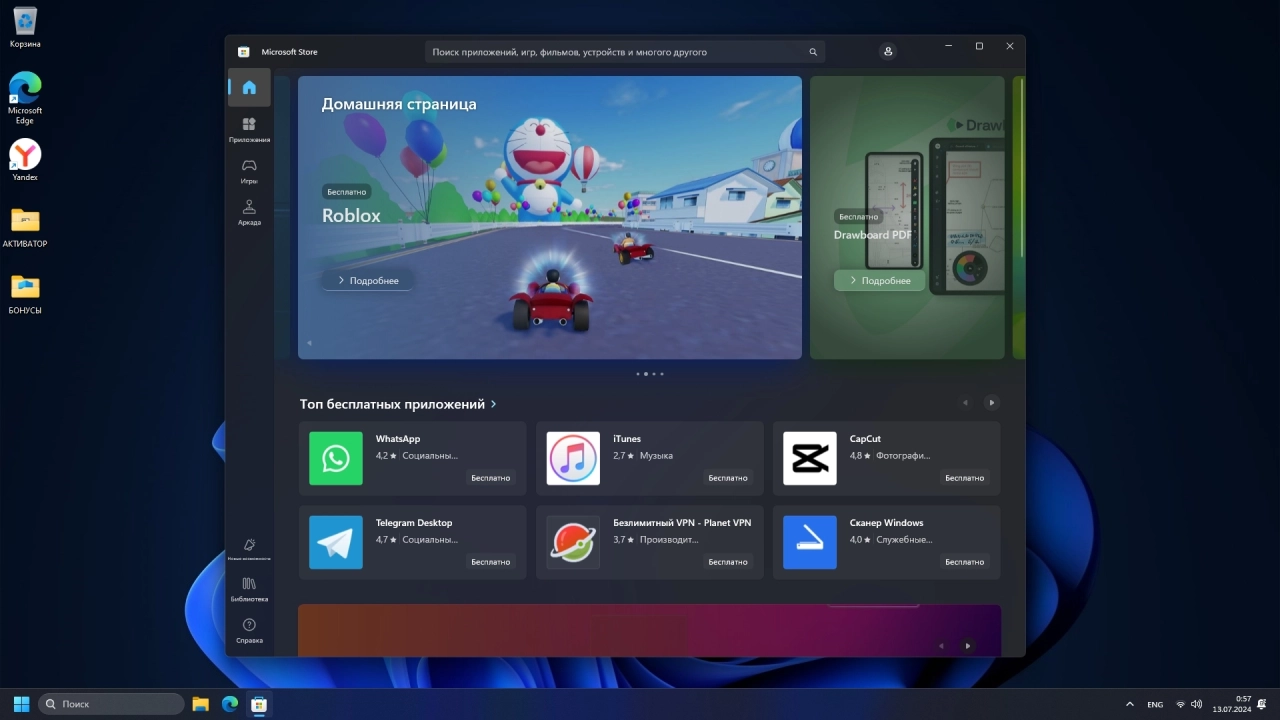Image resolution: width=1280 pixels, height=720 pixels.
Task: Click Бесплатно button for Telegram Desktop
Action: click(490, 562)
